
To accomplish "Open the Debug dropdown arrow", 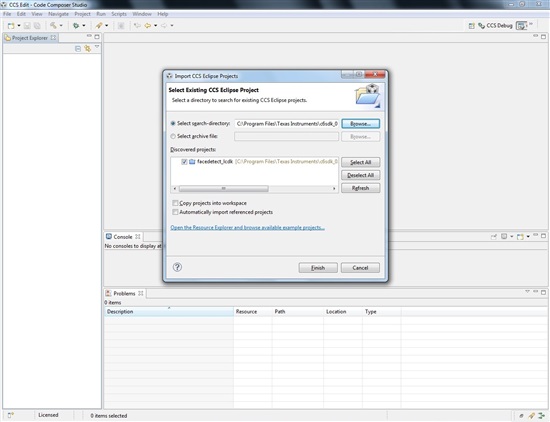I will coord(84,26).
